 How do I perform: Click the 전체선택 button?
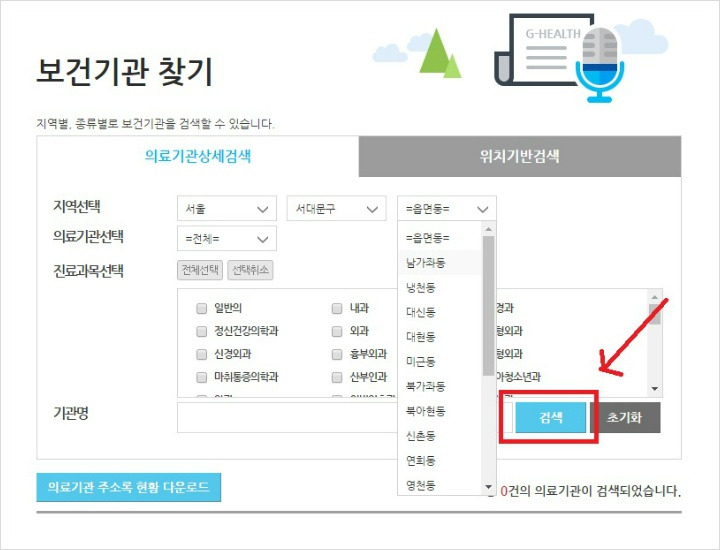[200, 270]
